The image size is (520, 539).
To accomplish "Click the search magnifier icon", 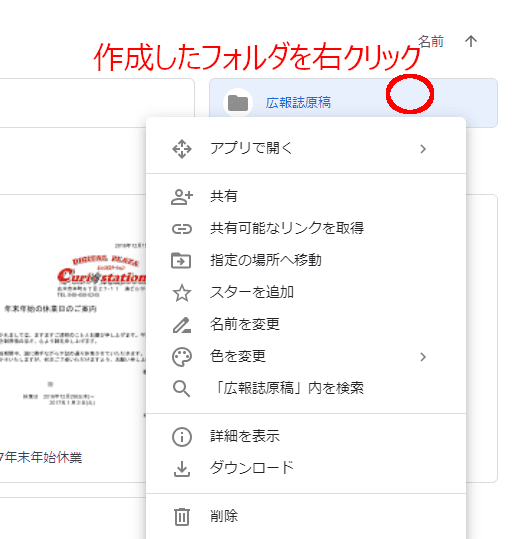I will pos(181,389).
